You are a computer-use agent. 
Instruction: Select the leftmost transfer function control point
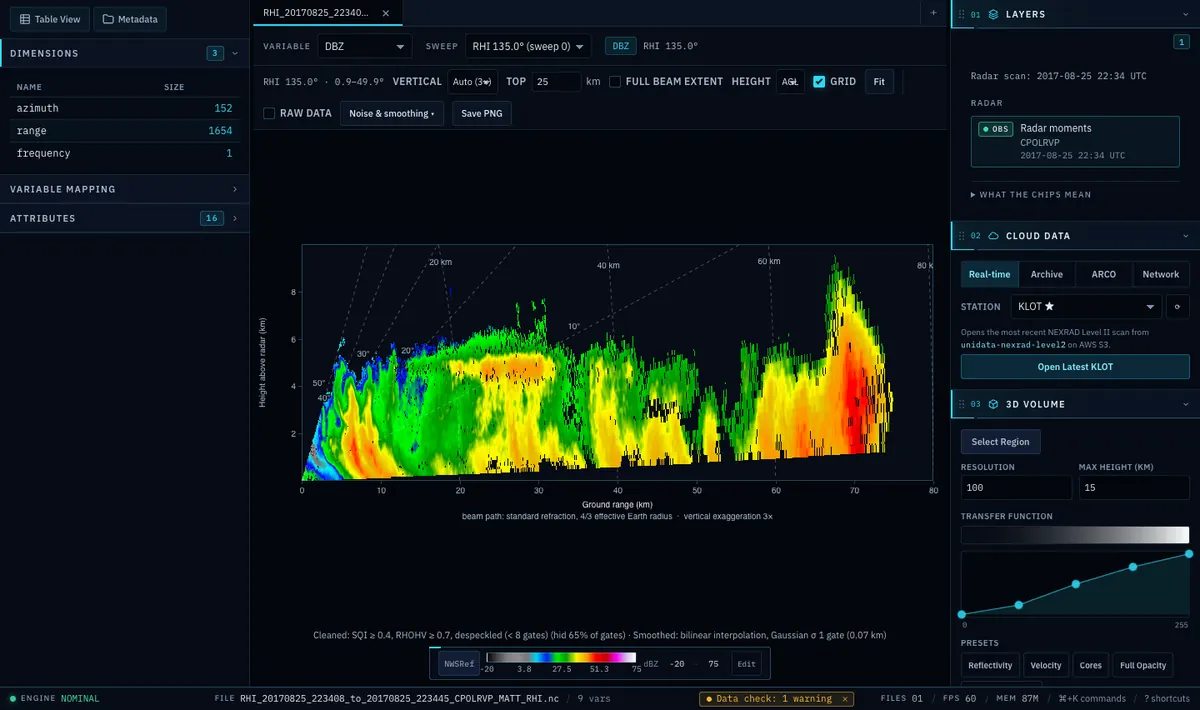(x=962, y=614)
